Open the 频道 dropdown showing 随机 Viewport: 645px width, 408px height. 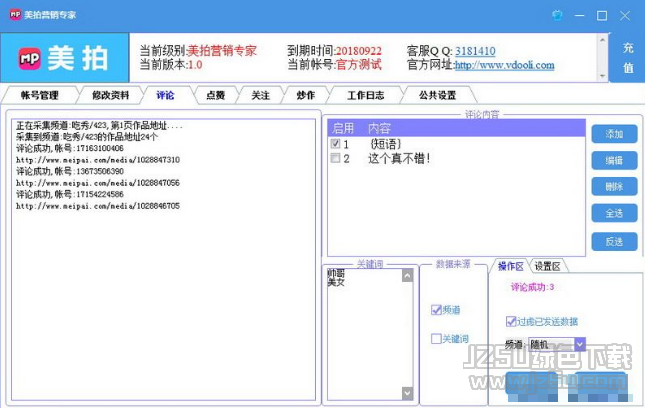click(x=579, y=344)
